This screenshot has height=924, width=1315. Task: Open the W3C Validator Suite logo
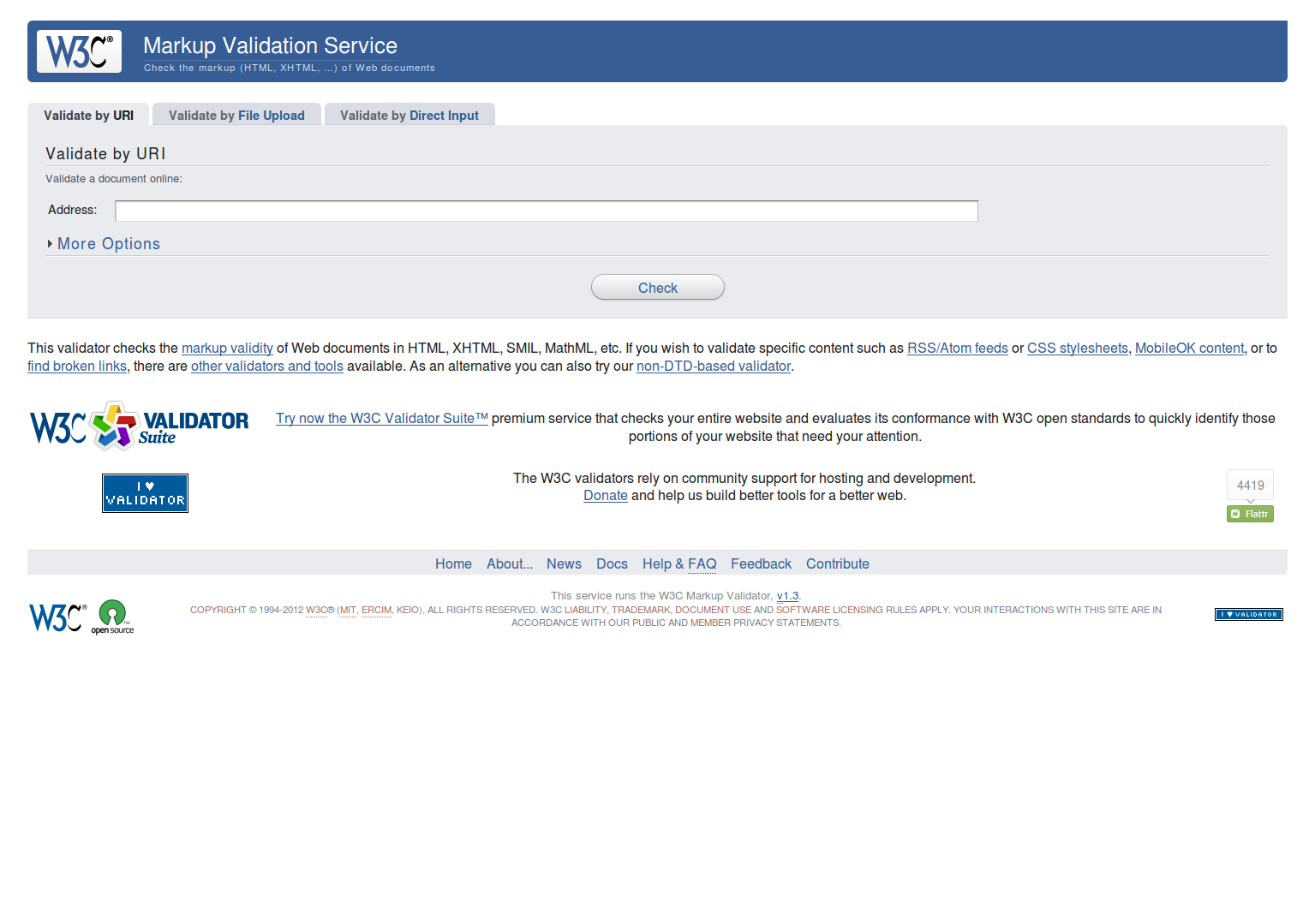[x=140, y=426]
